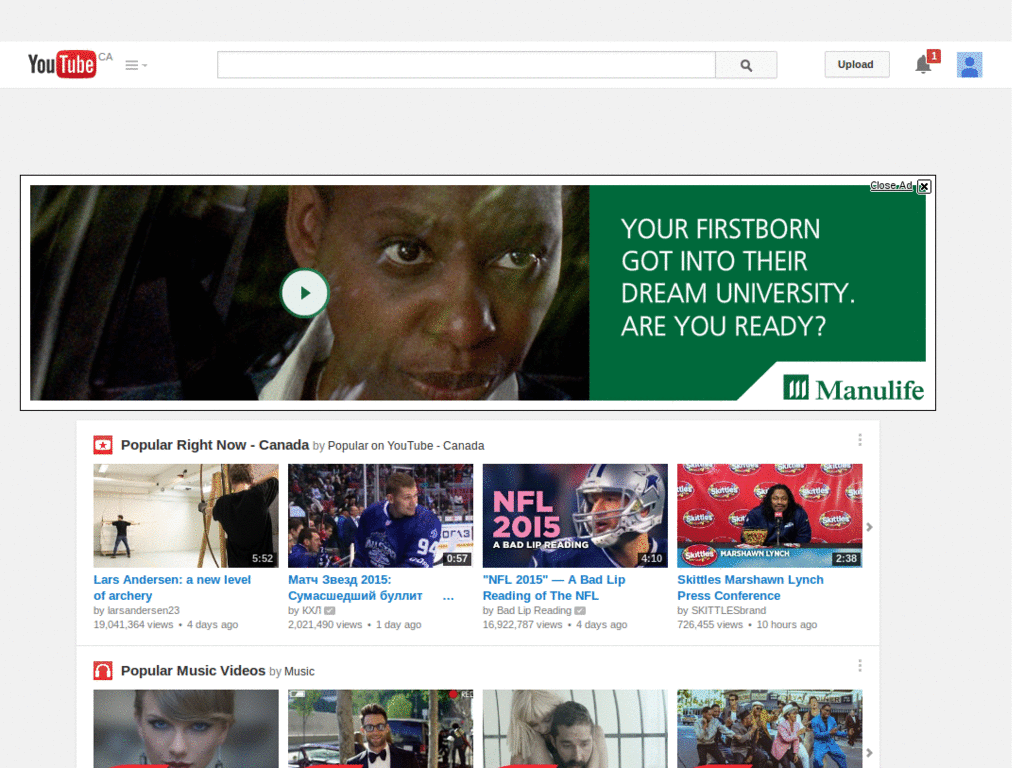Open Skittles Marshawn Lynch thumbnail
Image resolution: width=1024 pixels, height=768 pixels.
click(770, 515)
